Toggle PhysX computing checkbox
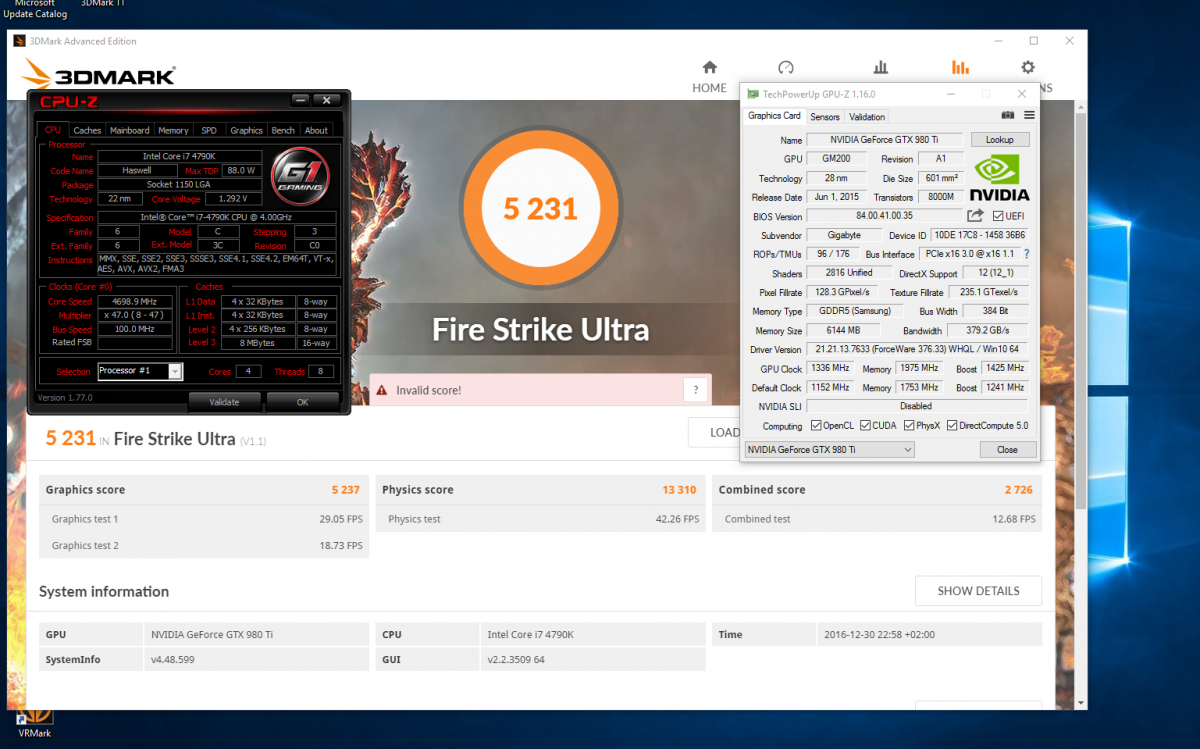Image resolution: width=1200 pixels, height=749 pixels. (x=909, y=426)
